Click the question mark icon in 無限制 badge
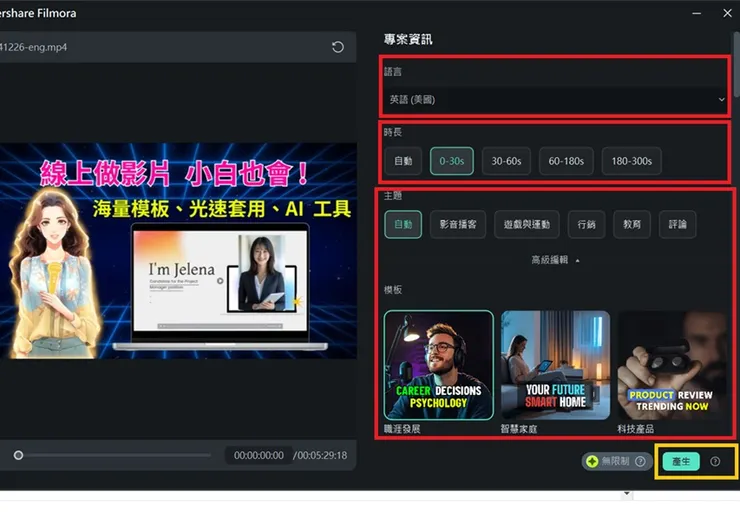This screenshot has height=512, width=740. (640, 461)
